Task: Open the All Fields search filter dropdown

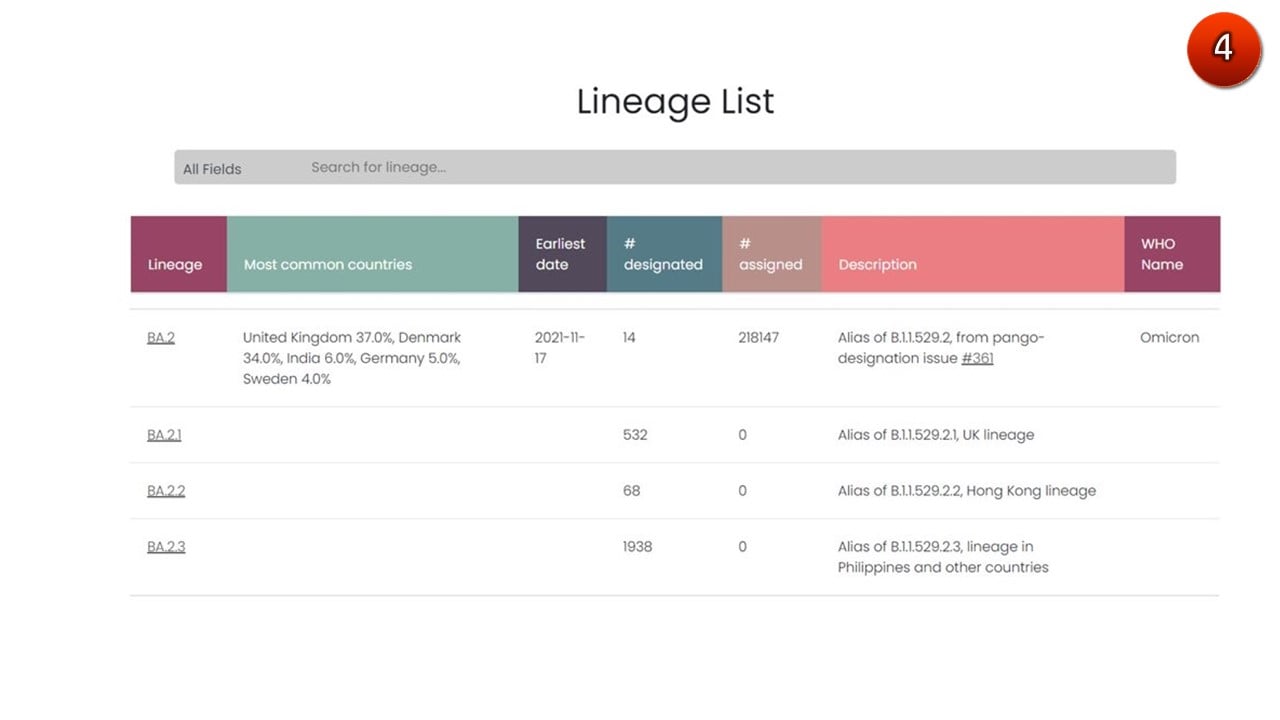Action: tap(213, 169)
